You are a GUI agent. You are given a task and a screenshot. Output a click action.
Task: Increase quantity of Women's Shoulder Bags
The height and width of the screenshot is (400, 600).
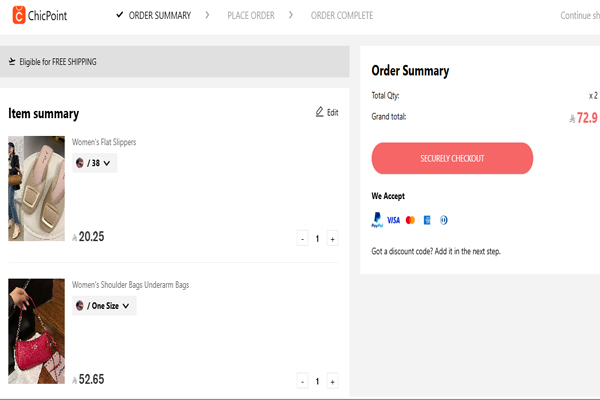point(333,381)
